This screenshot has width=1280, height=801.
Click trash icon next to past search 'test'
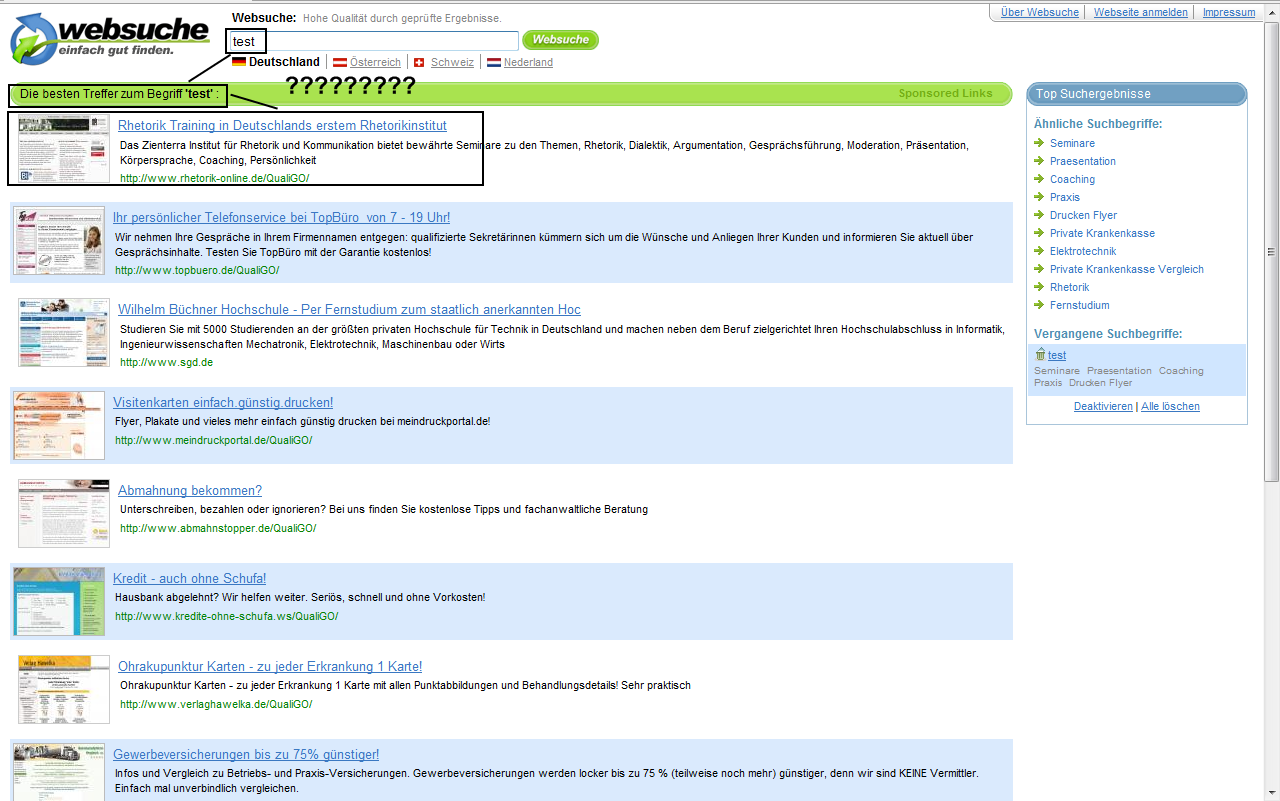pyautogui.click(x=1040, y=355)
